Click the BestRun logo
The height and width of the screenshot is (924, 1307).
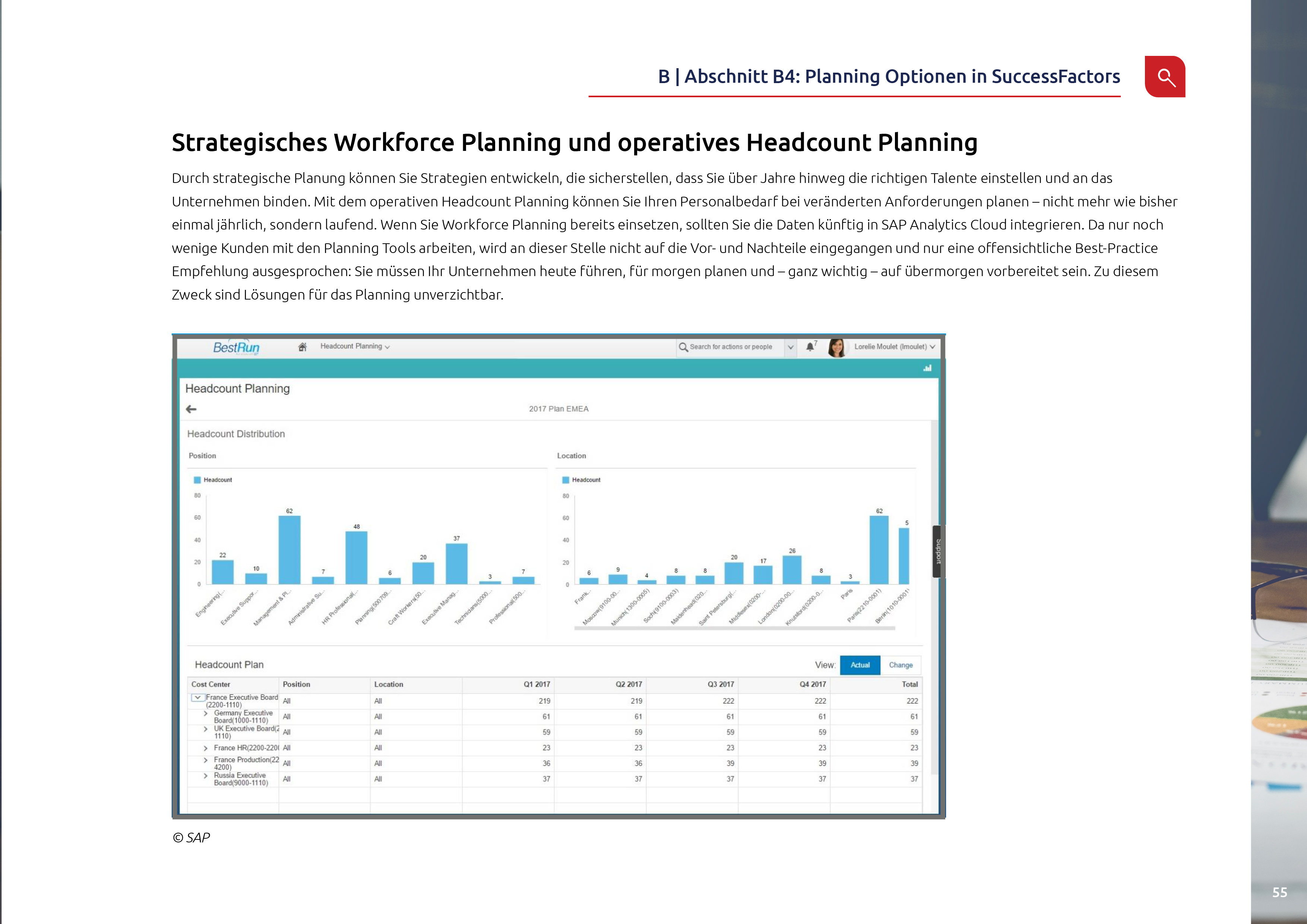click(236, 347)
